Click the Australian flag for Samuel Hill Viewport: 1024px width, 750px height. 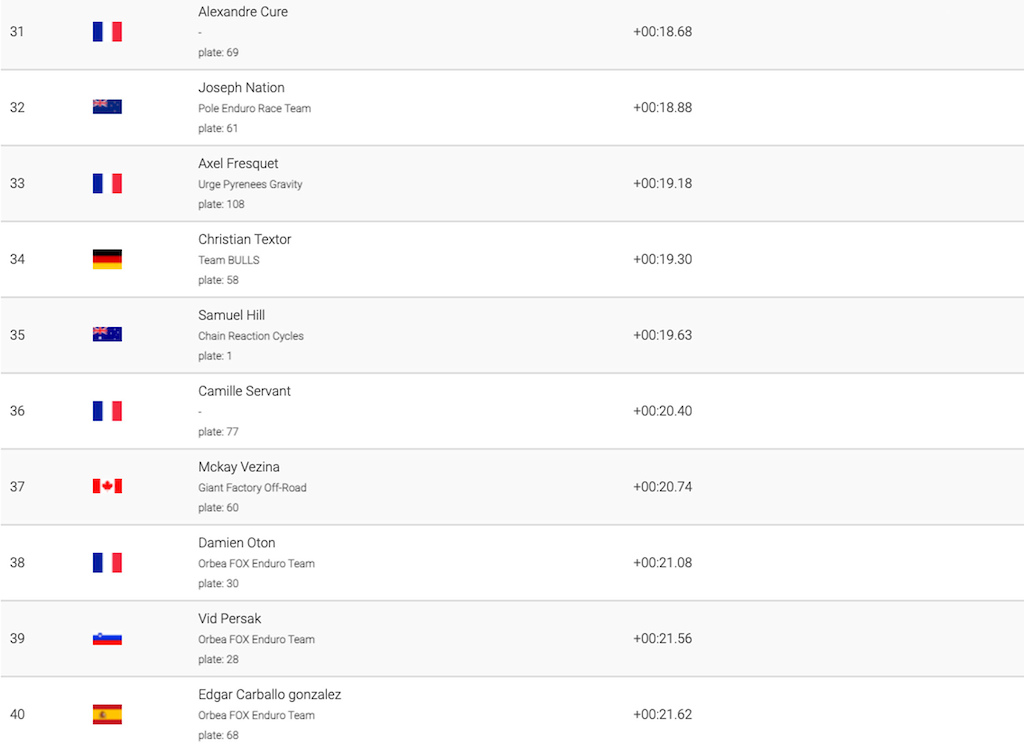click(107, 334)
